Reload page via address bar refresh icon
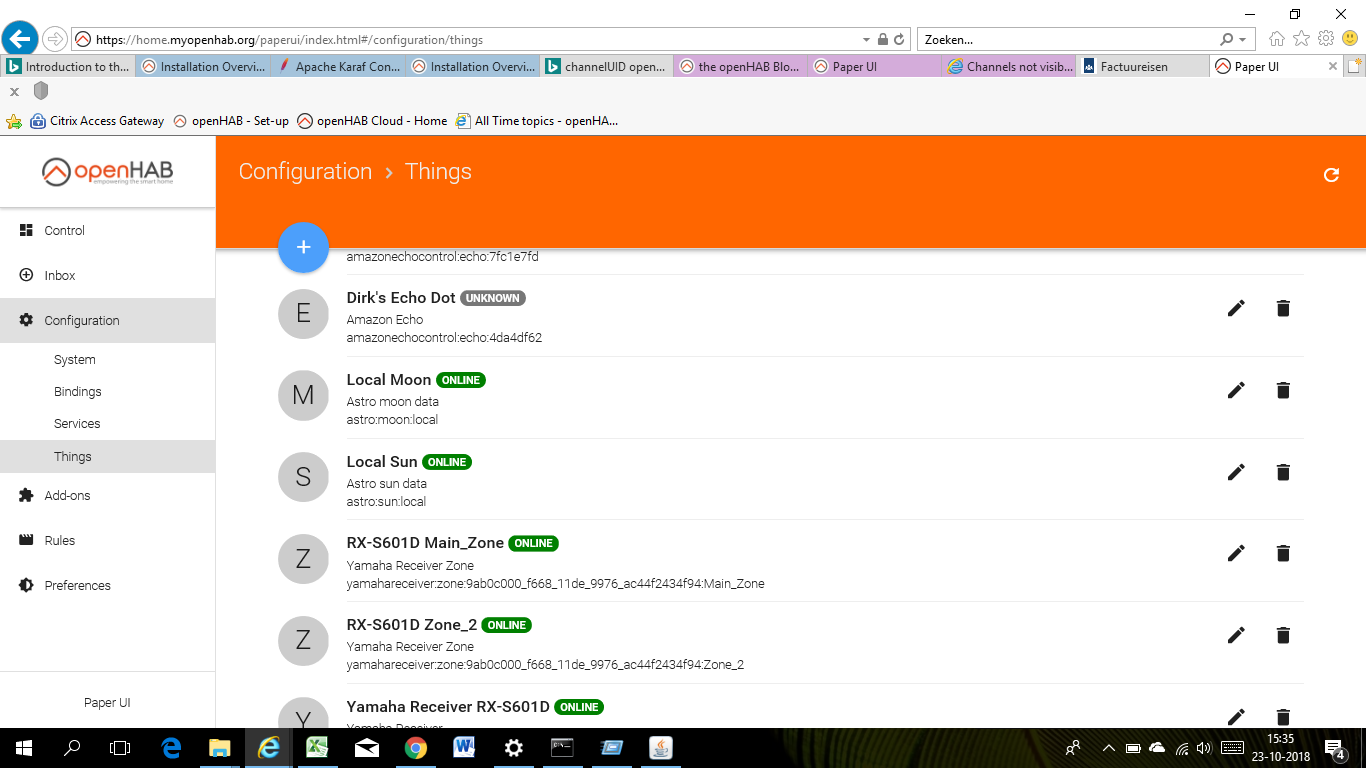This screenshot has height=768, width=1366. pyautogui.click(x=899, y=40)
